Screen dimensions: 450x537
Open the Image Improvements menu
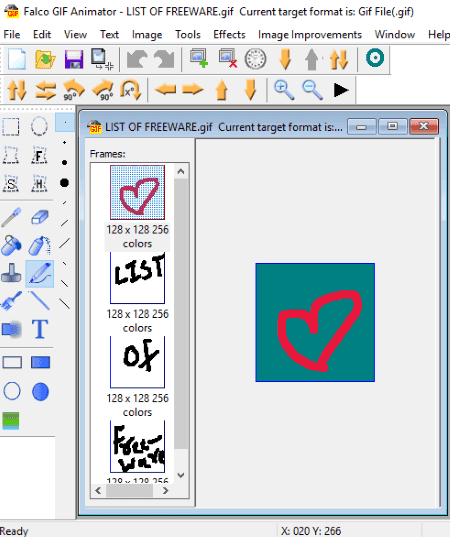310,34
